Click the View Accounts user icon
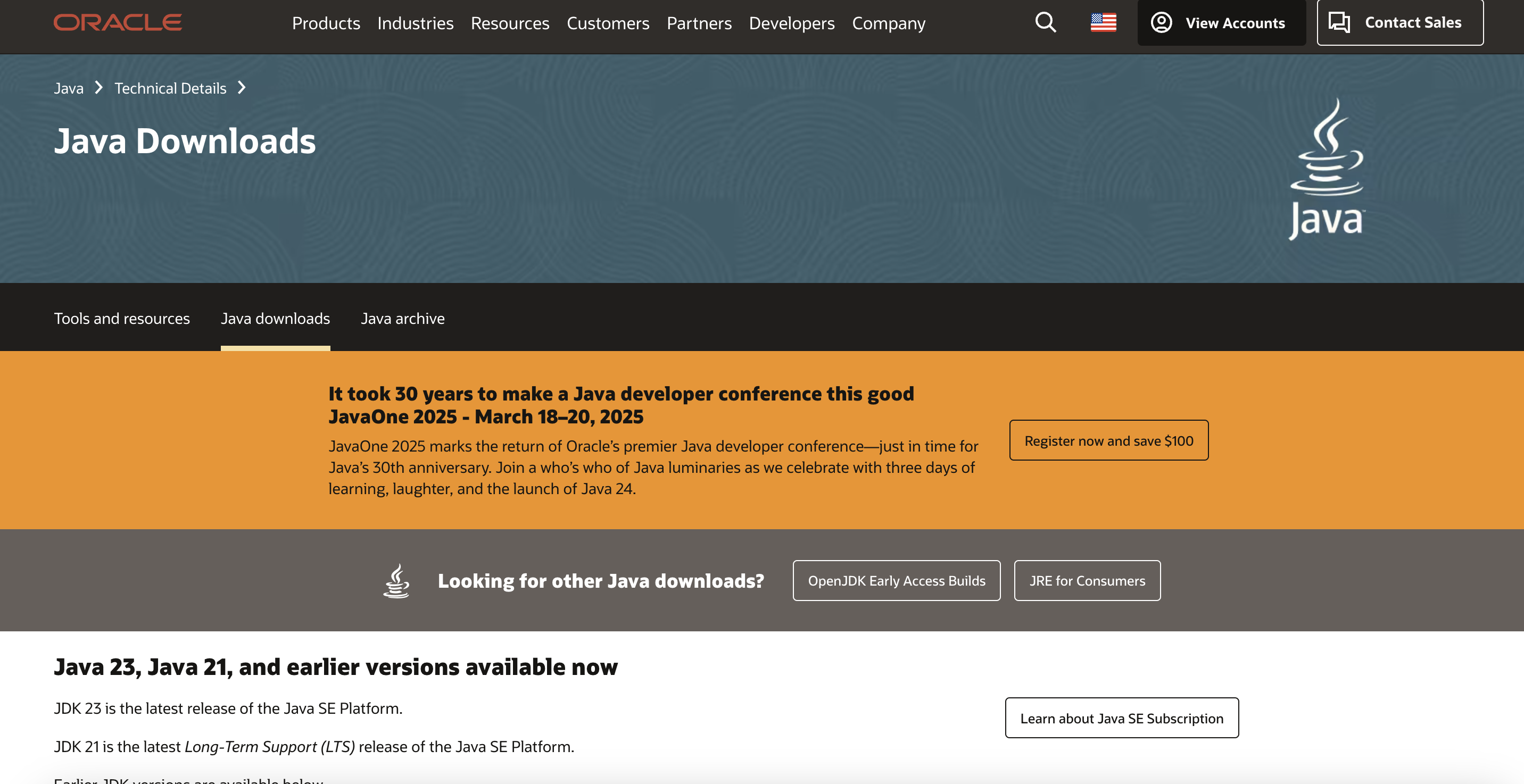 (x=1161, y=22)
